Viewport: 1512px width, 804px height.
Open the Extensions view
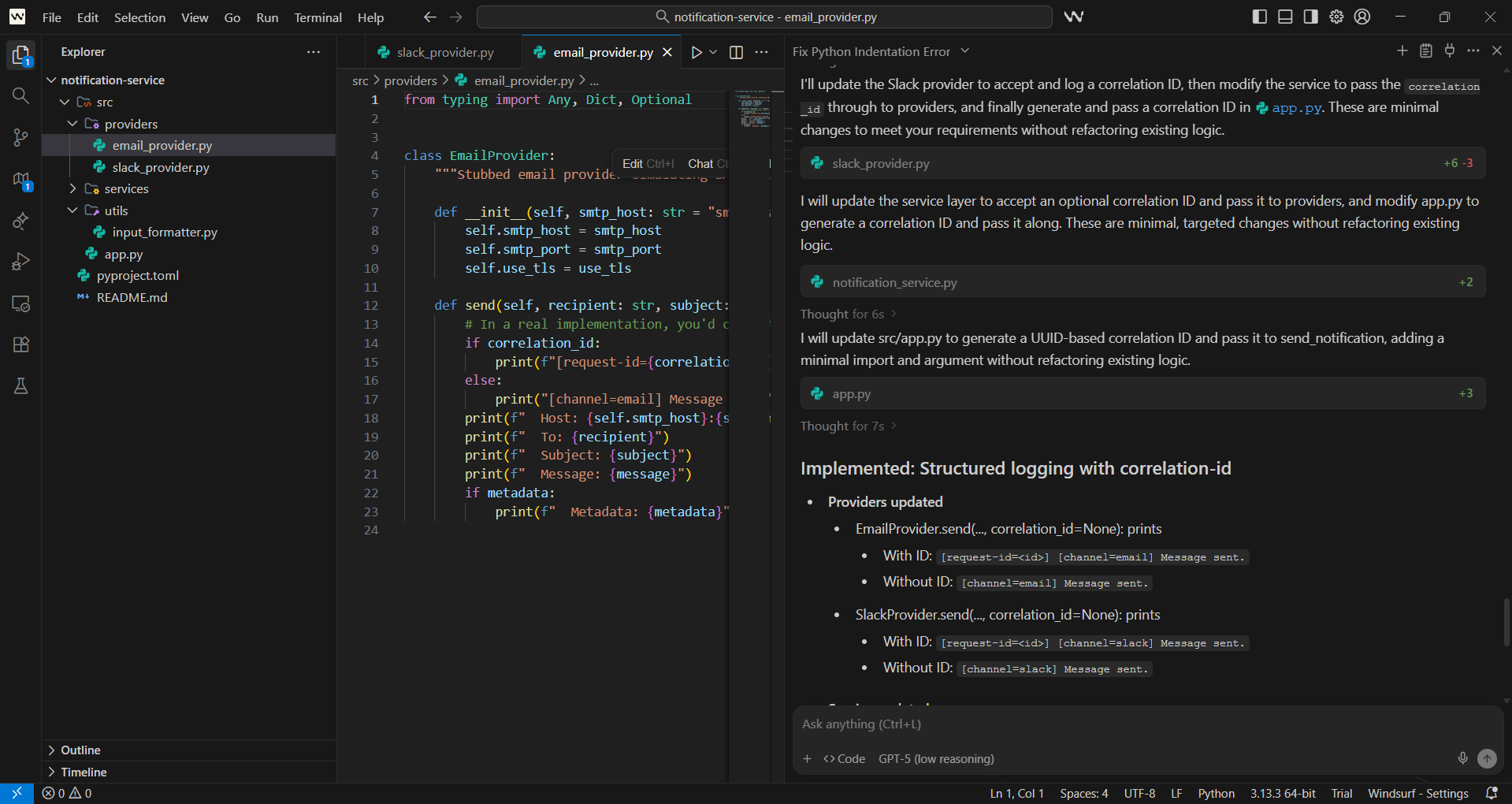[20, 344]
